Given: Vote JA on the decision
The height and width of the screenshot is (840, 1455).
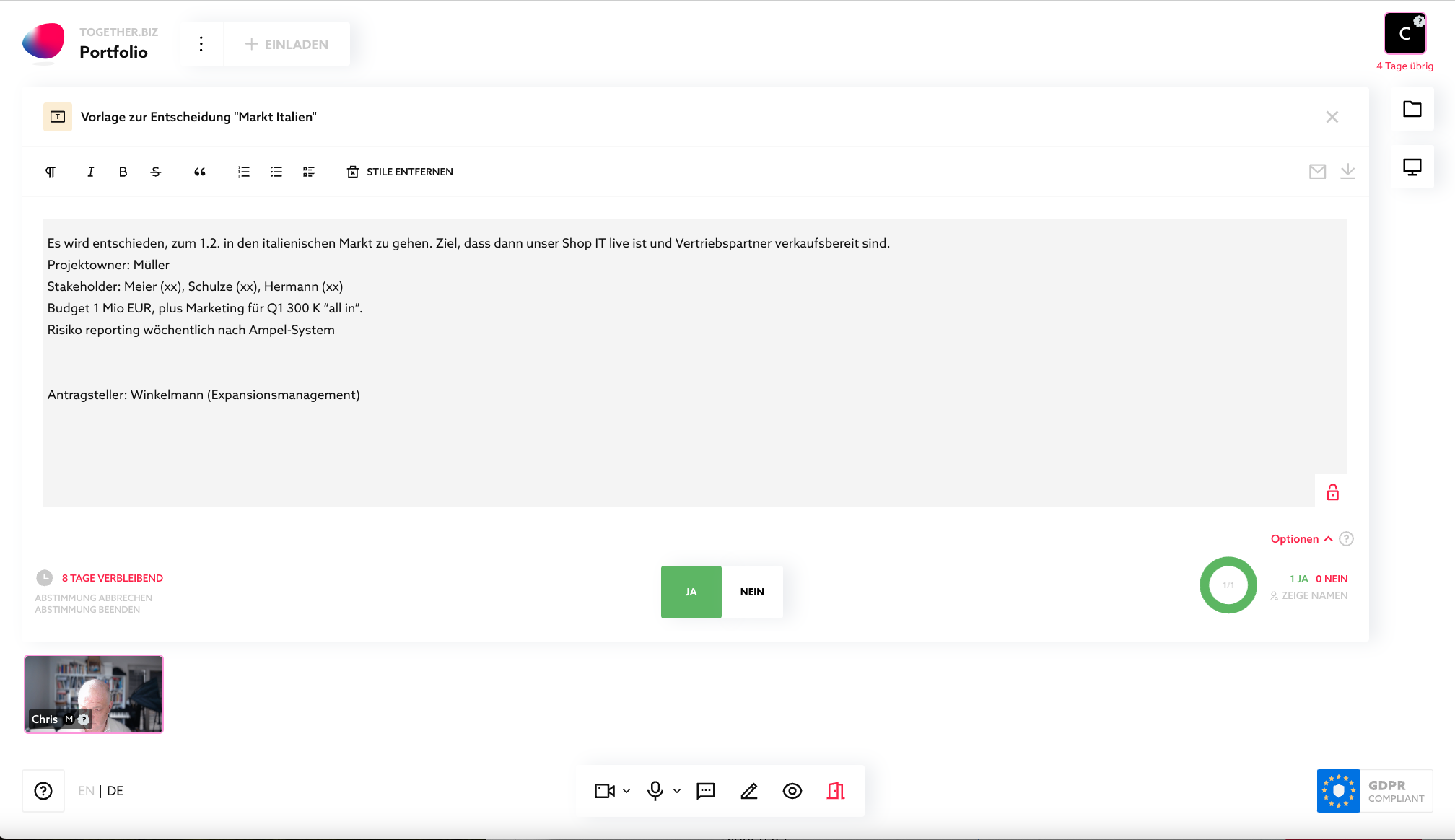Looking at the screenshot, I should (x=690, y=592).
